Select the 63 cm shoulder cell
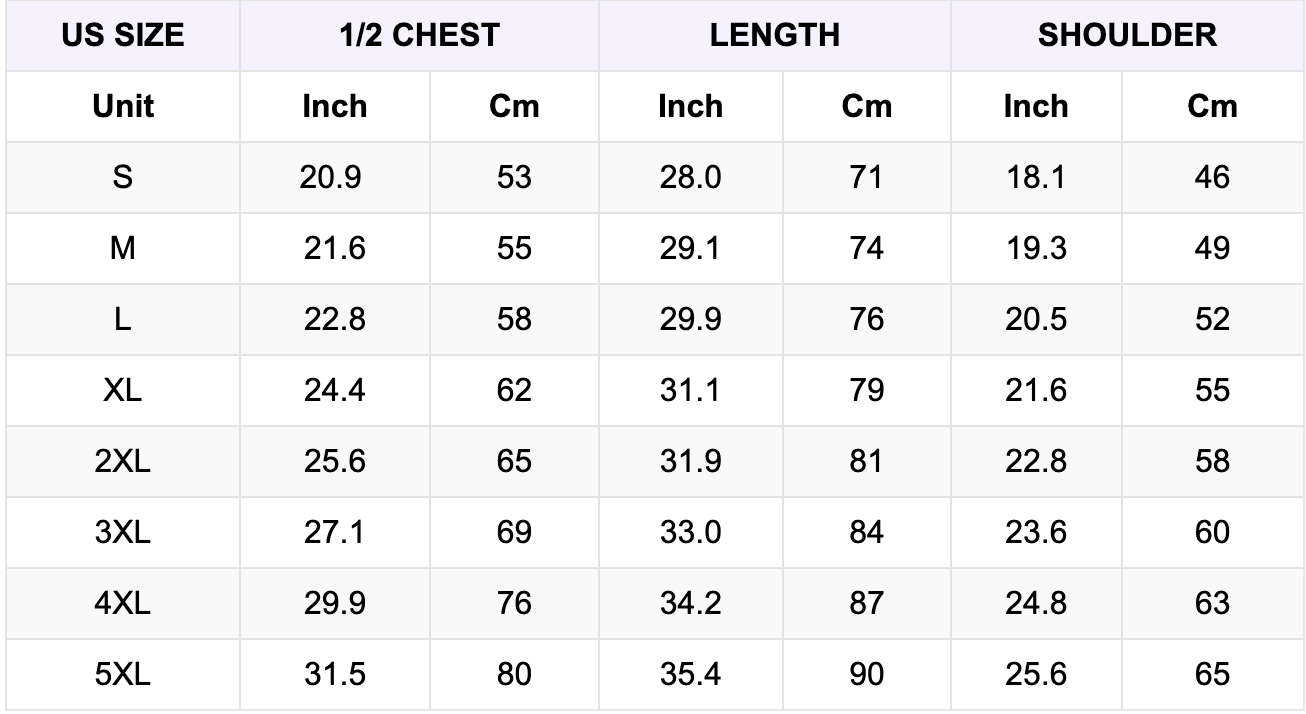This screenshot has height=714, width=1306. pos(1213,604)
